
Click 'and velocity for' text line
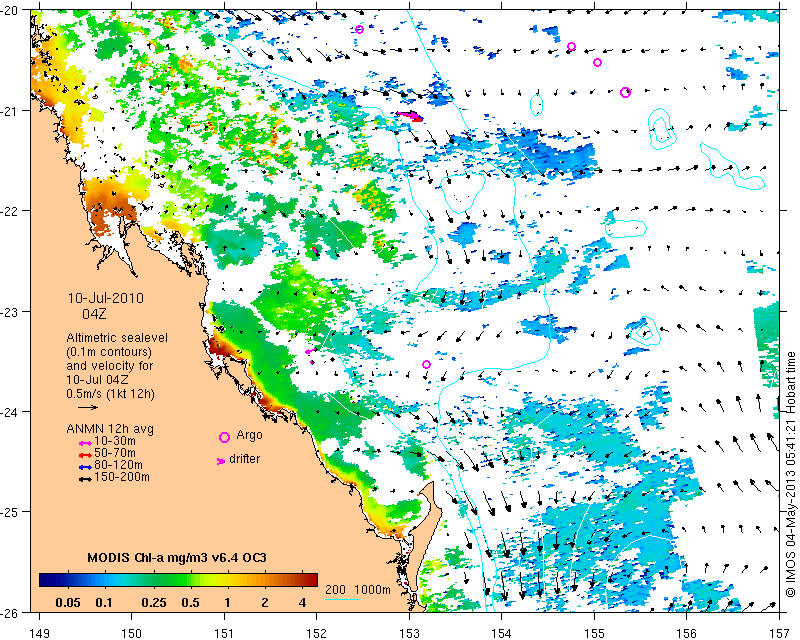click(x=110, y=366)
